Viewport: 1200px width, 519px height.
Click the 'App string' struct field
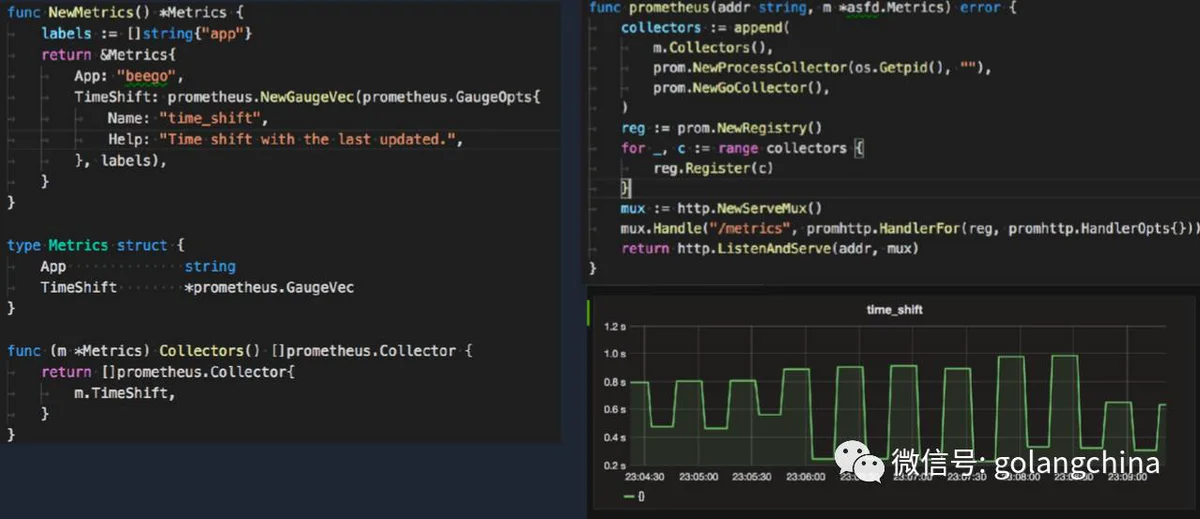pyautogui.click(x=137, y=267)
